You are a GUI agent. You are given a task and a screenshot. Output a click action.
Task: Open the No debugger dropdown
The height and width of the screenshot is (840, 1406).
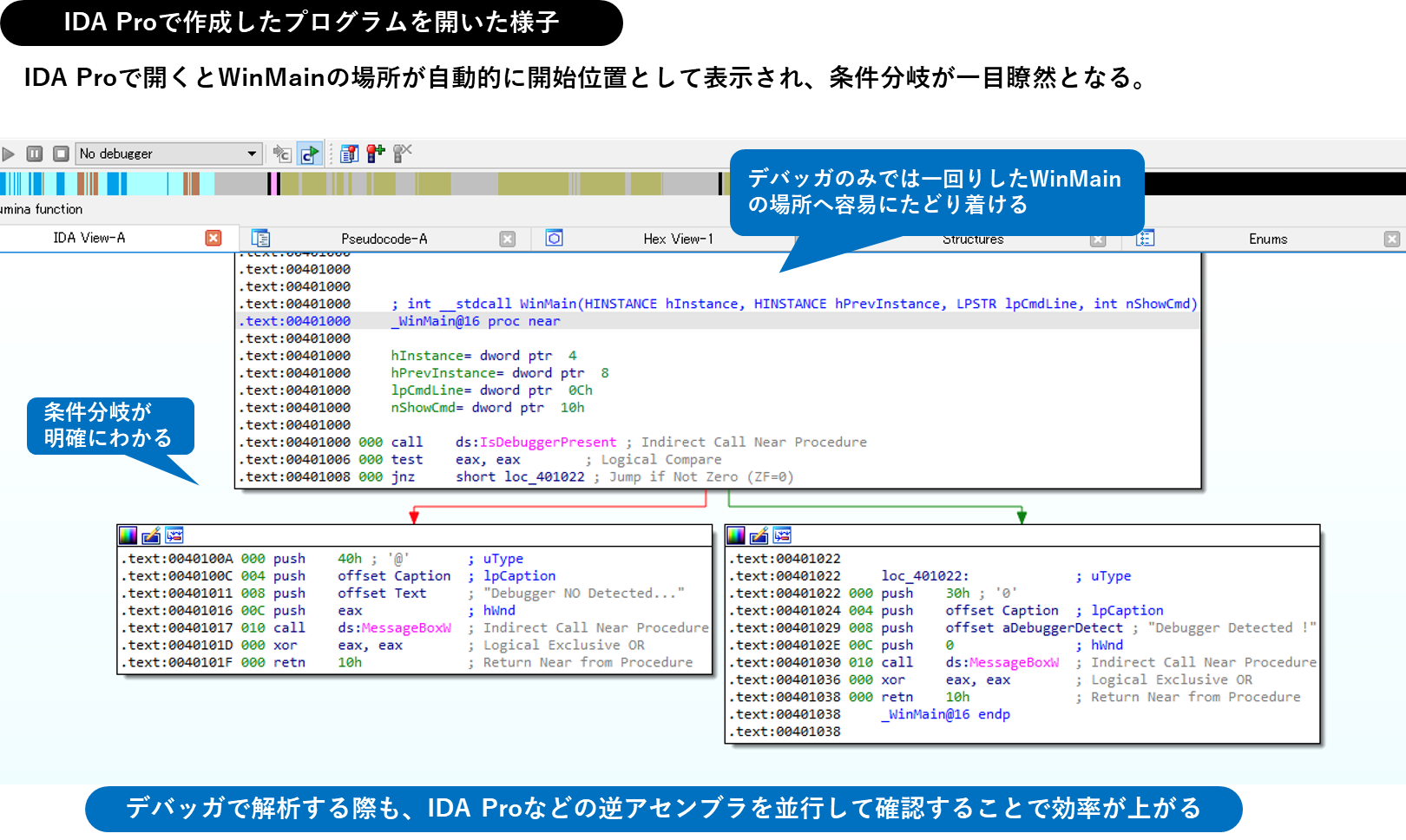[168, 154]
